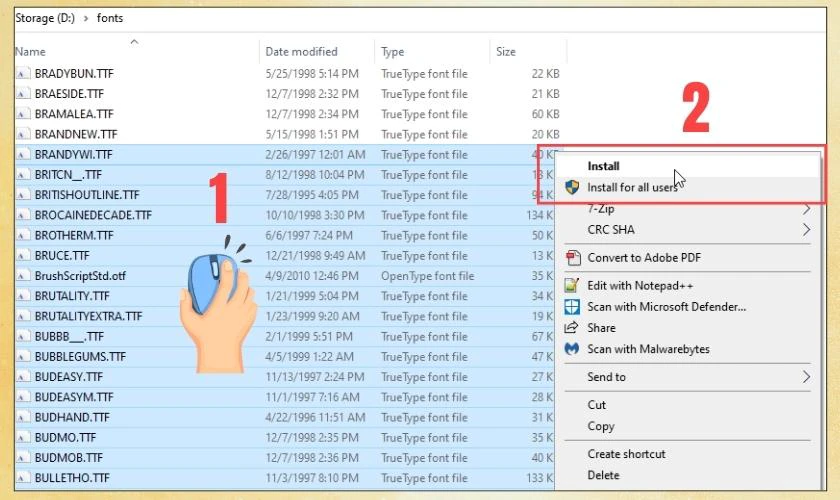
Task: Click the font file icon beside BRUTALITY.TTF
Action: click(22, 296)
